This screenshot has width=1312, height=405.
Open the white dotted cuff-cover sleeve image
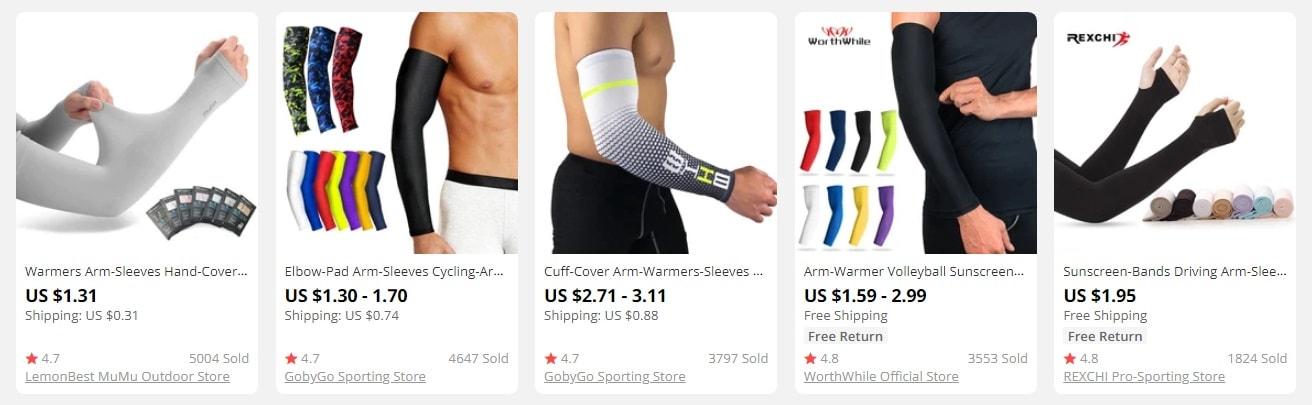[656, 133]
